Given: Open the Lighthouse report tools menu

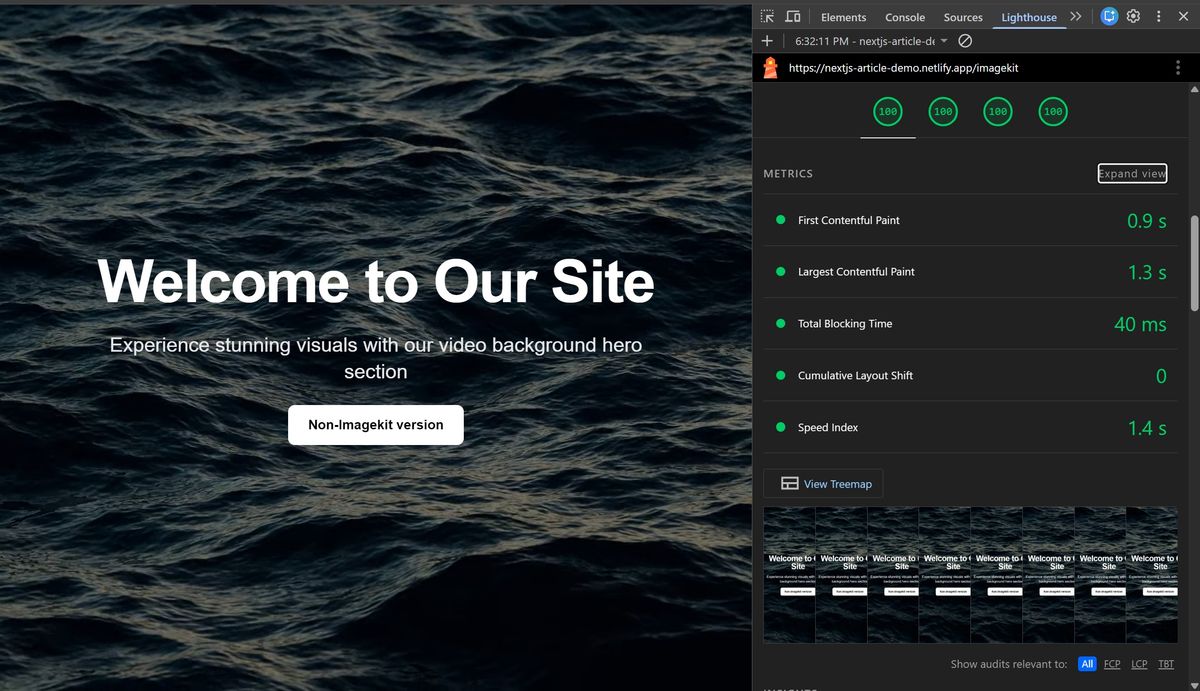Looking at the screenshot, I should pos(1179,68).
